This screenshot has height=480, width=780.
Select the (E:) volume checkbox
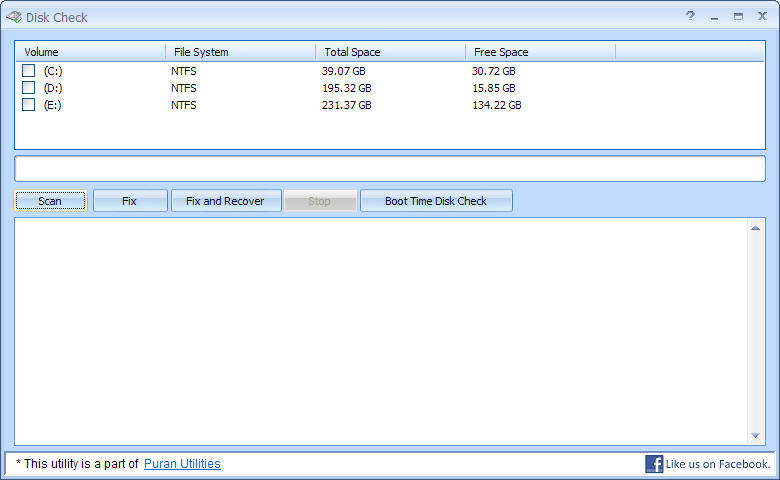[29, 105]
